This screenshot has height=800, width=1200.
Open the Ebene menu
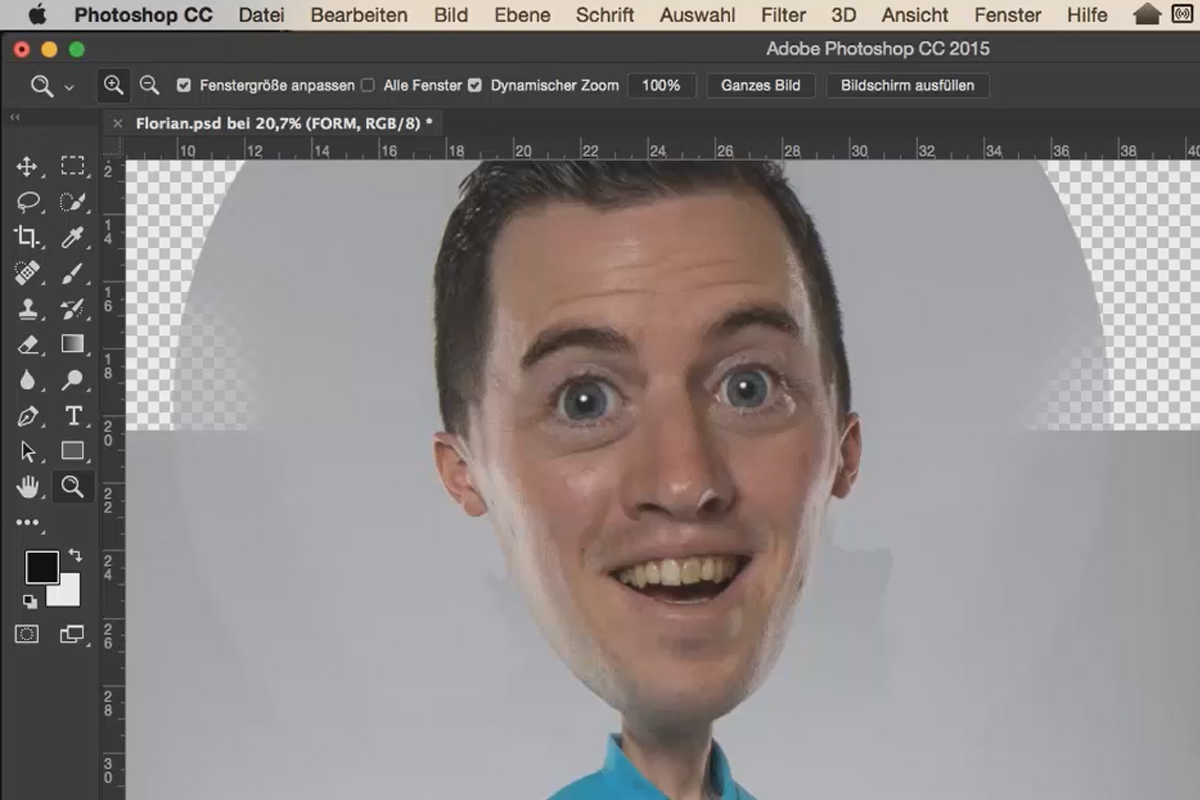522,15
